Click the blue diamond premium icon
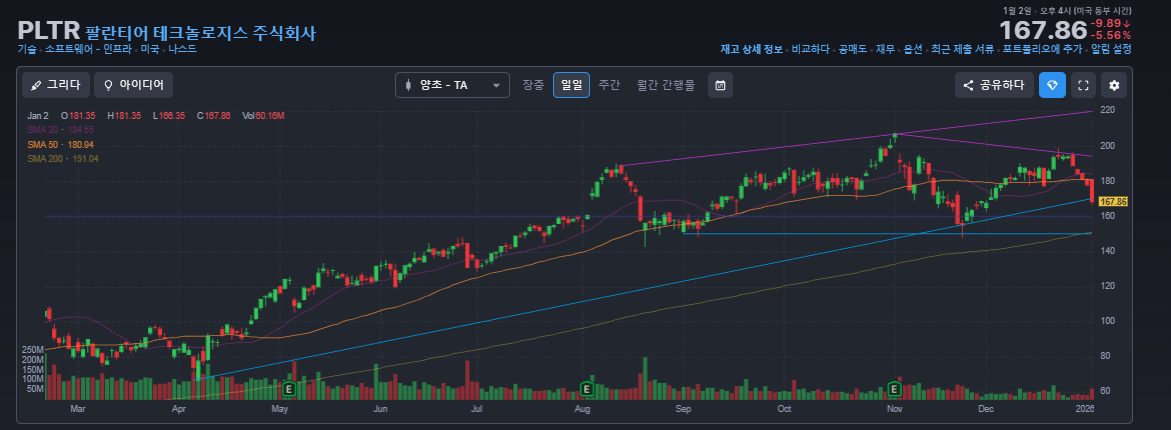1171x430 pixels. pyautogui.click(x=1052, y=85)
